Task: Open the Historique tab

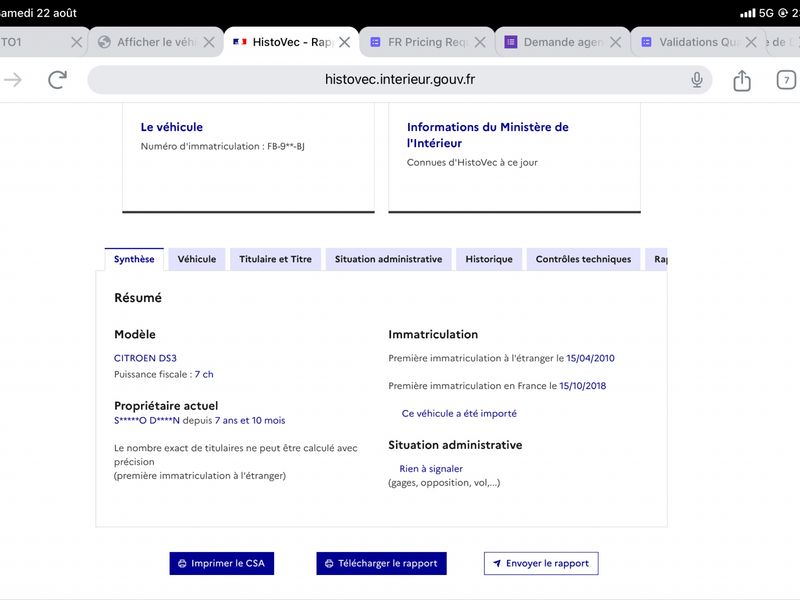Action: (489, 259)
